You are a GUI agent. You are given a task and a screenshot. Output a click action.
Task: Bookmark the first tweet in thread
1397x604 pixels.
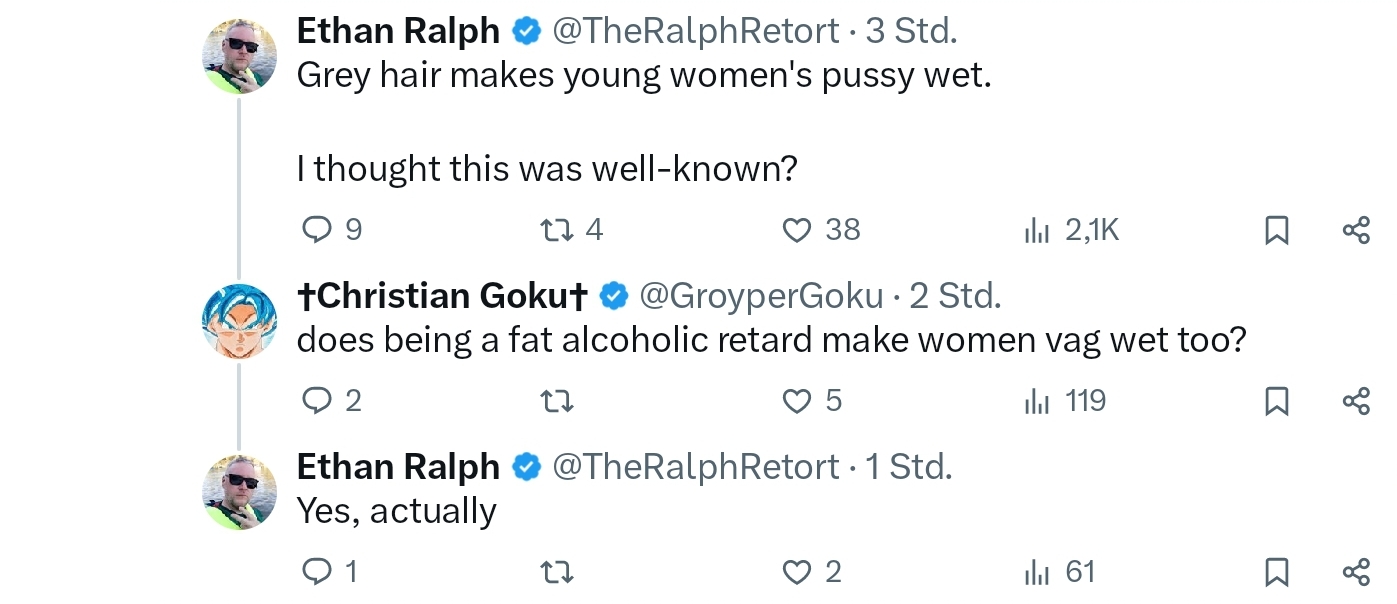coord(1276,231)
